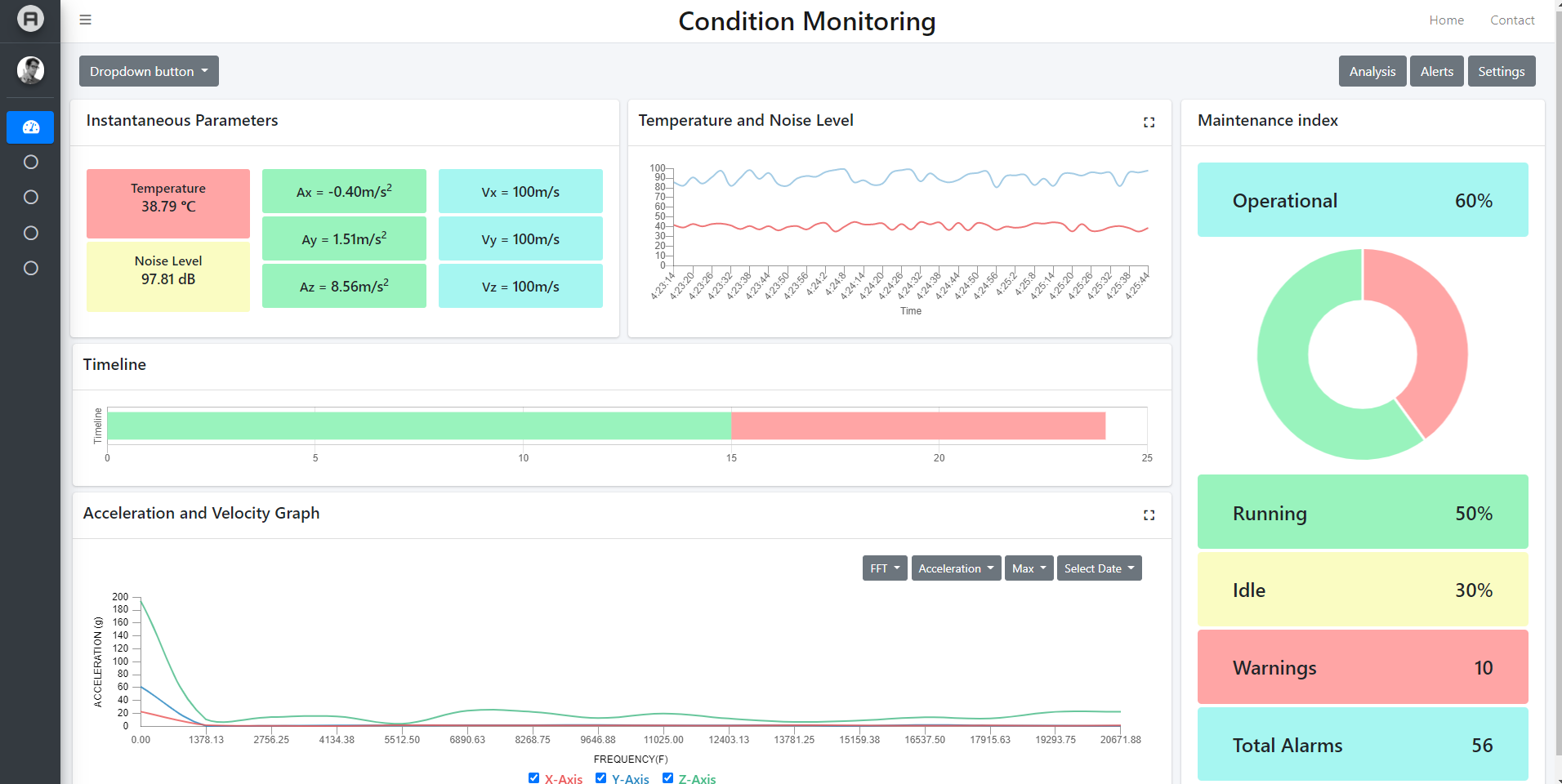Viewport: 1562px width, 784px height.
Task: Click the profile avatar in sidebar
Action: pyautogui.click(x=30, y=70)
